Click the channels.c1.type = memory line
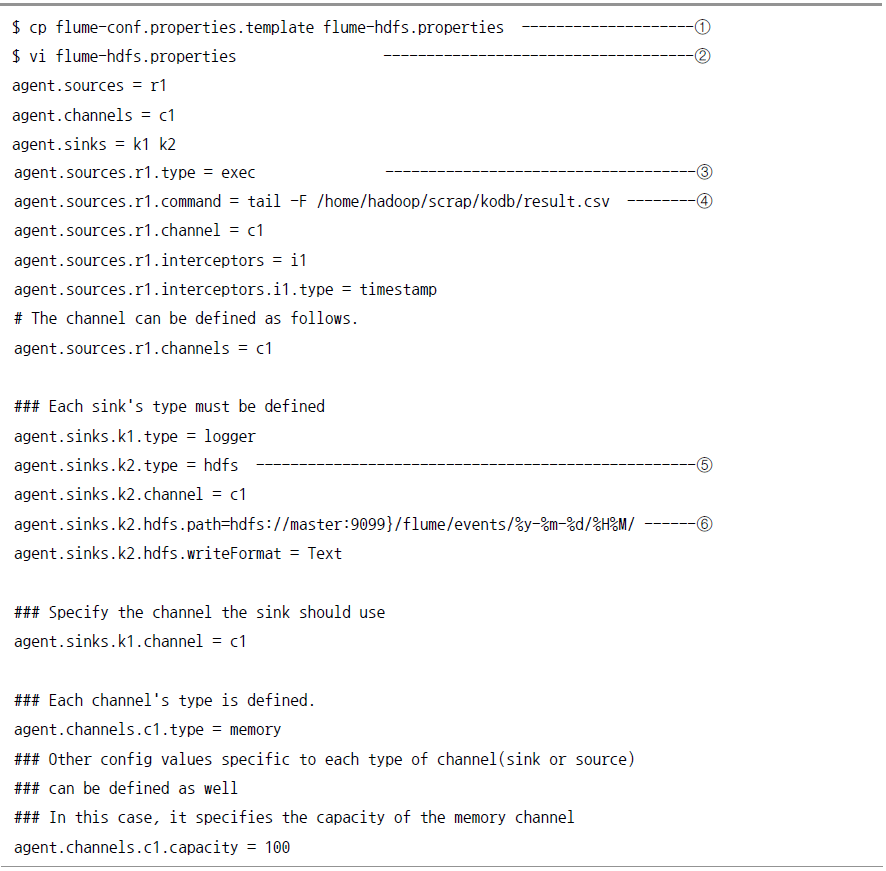 tap(147, 730)
